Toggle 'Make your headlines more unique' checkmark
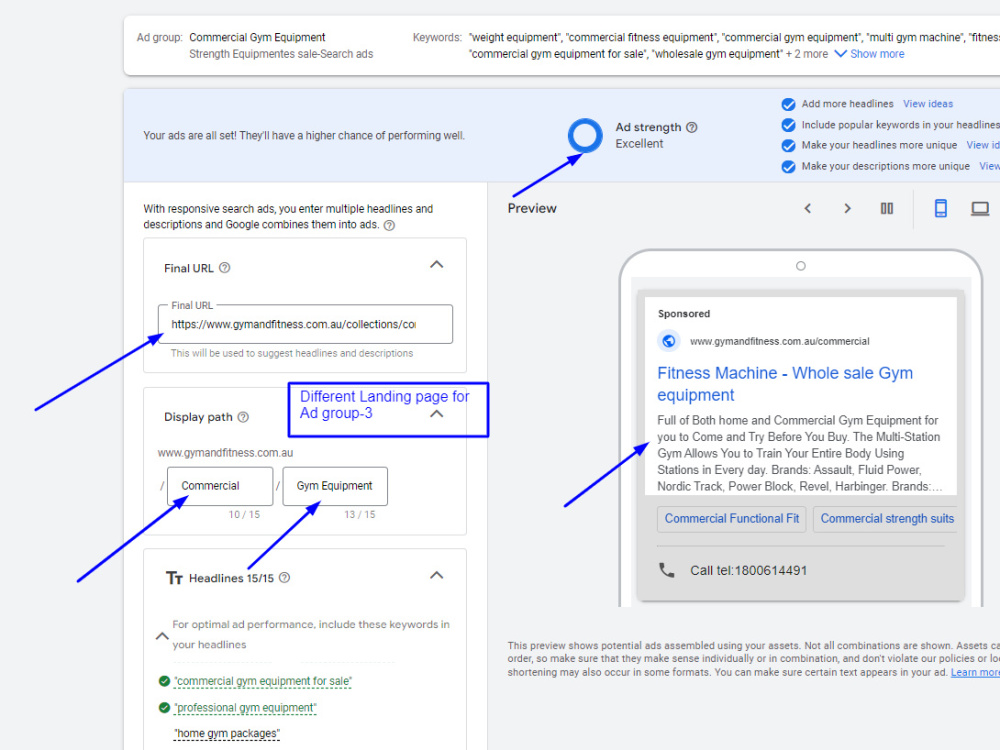Image resolution: width=1000 pixels, height=750 pixels. (x=788, y=145)
